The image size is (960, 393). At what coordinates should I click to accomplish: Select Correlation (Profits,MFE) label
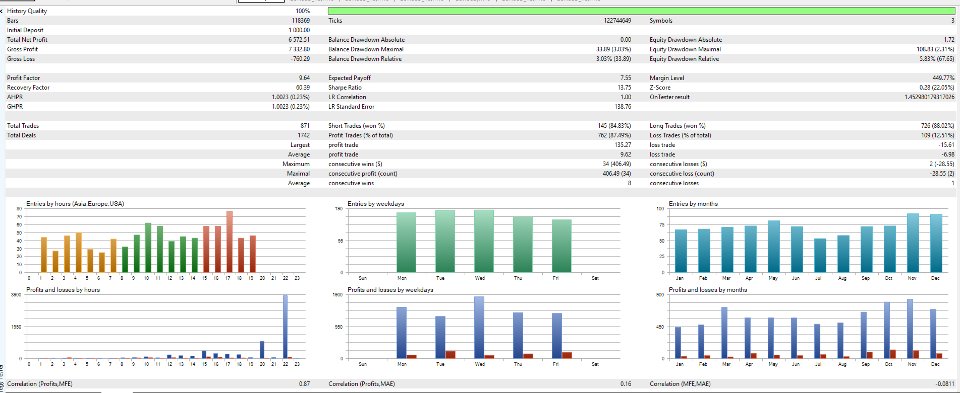[x=40, y=384]
